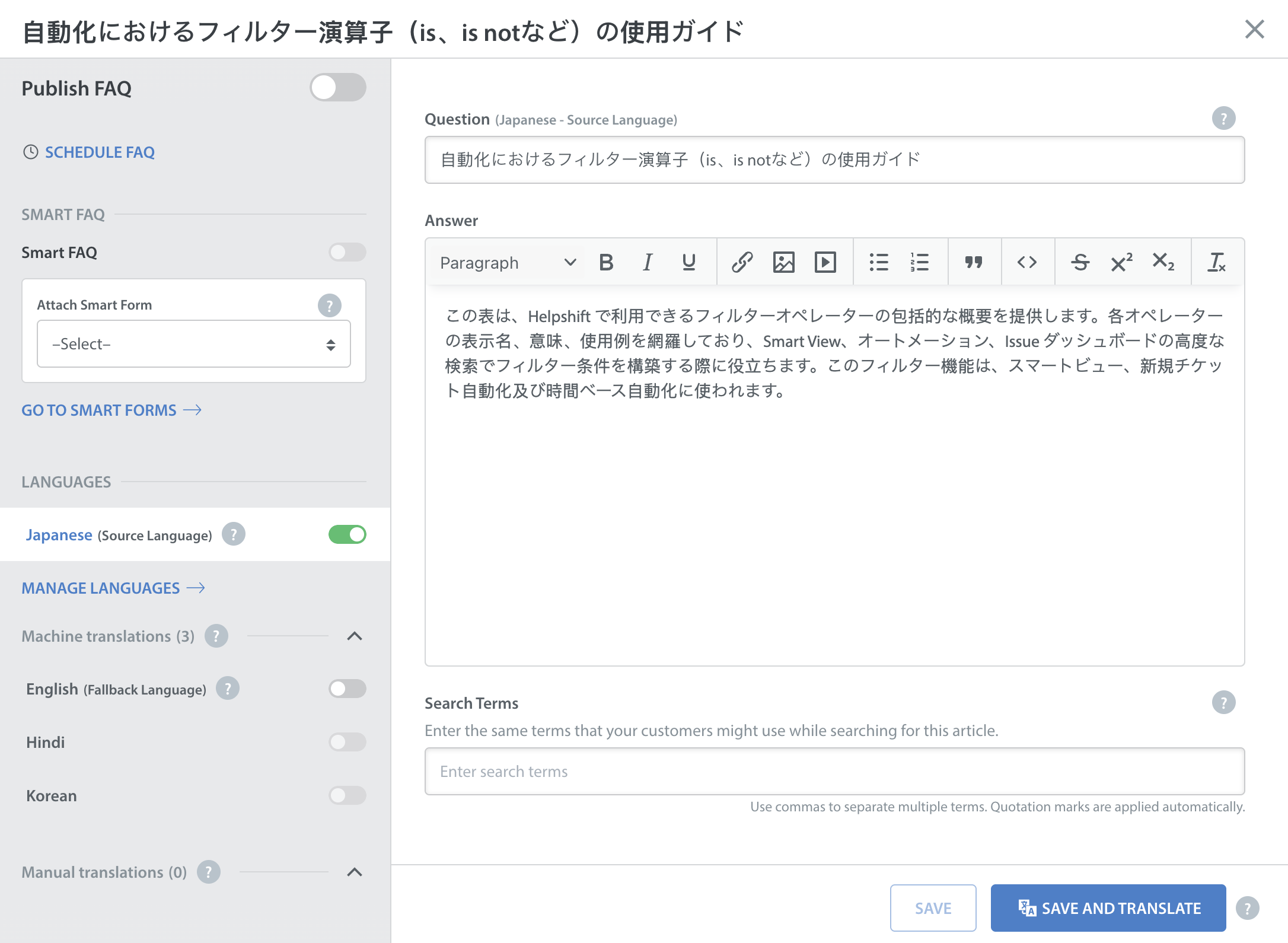This screenshot has height=943, width=1288.
Task: Click the insert link icon
Action: click(x=742, y=262)
